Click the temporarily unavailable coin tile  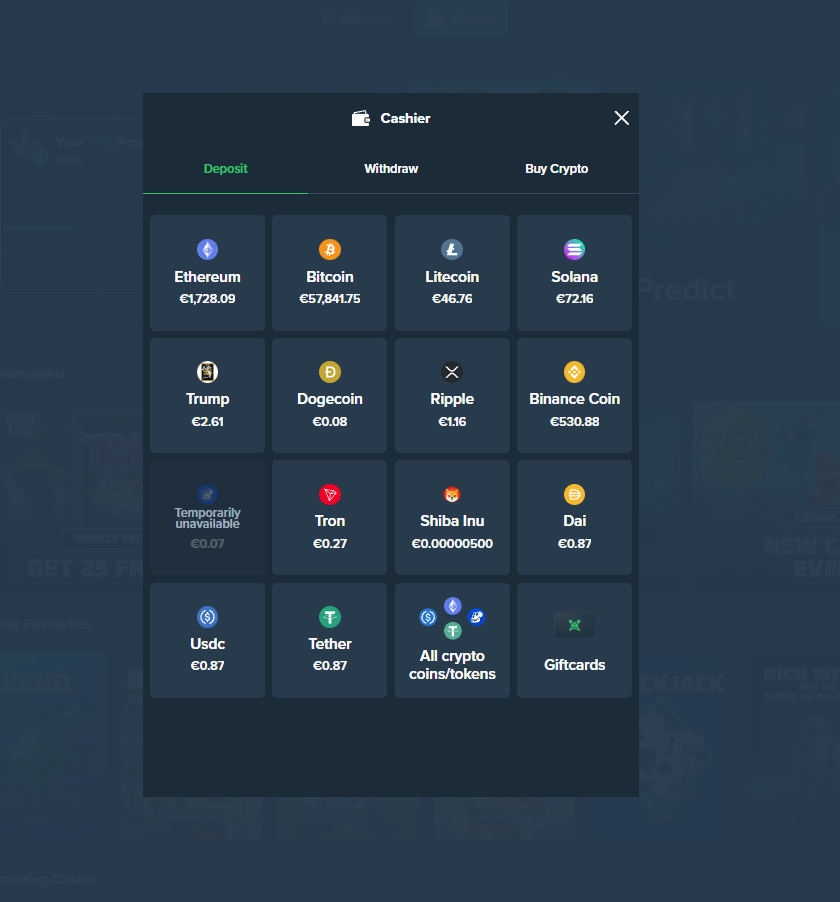point(207,517)
